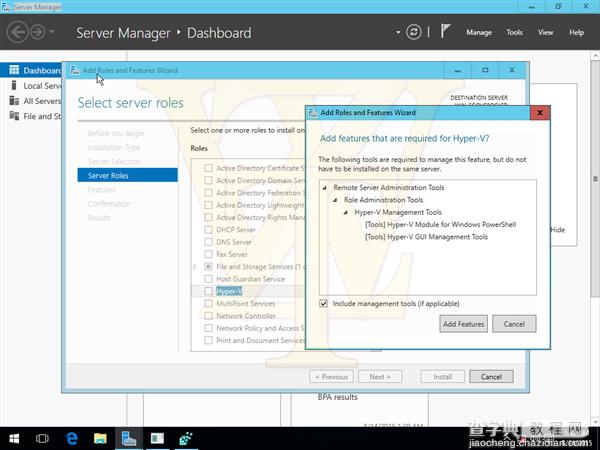Refresh the Server Manager dashboard
The image size is (600, 450).
tap(414, 32)
